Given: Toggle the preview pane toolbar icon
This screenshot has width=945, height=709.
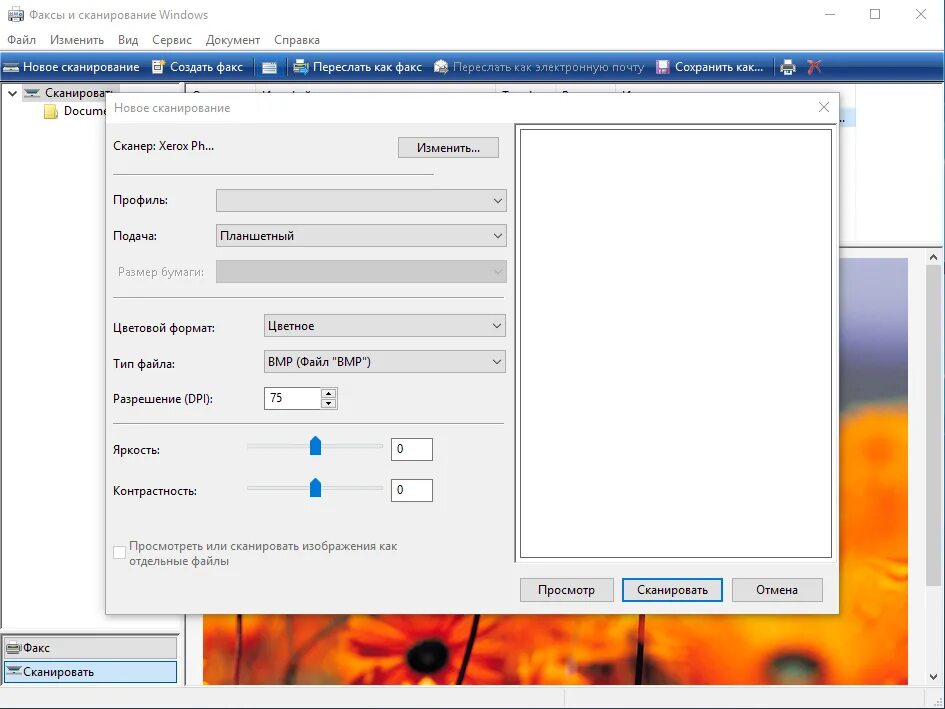Looking at the screenshot, I should click(269, 68).
